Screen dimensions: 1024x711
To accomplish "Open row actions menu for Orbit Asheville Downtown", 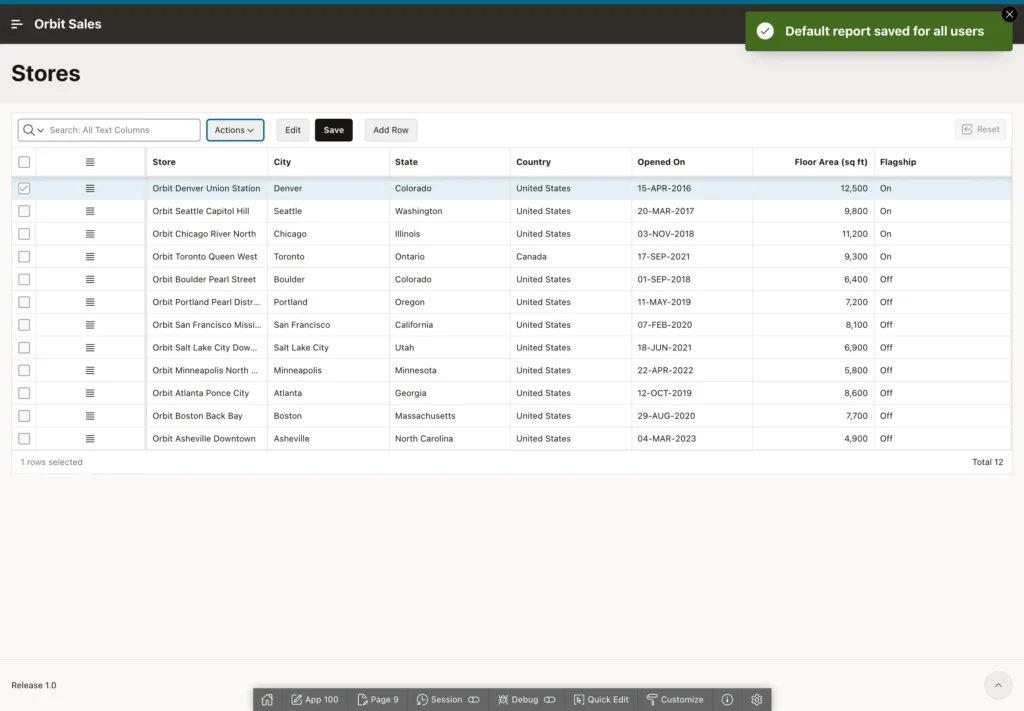I will 90,439.
